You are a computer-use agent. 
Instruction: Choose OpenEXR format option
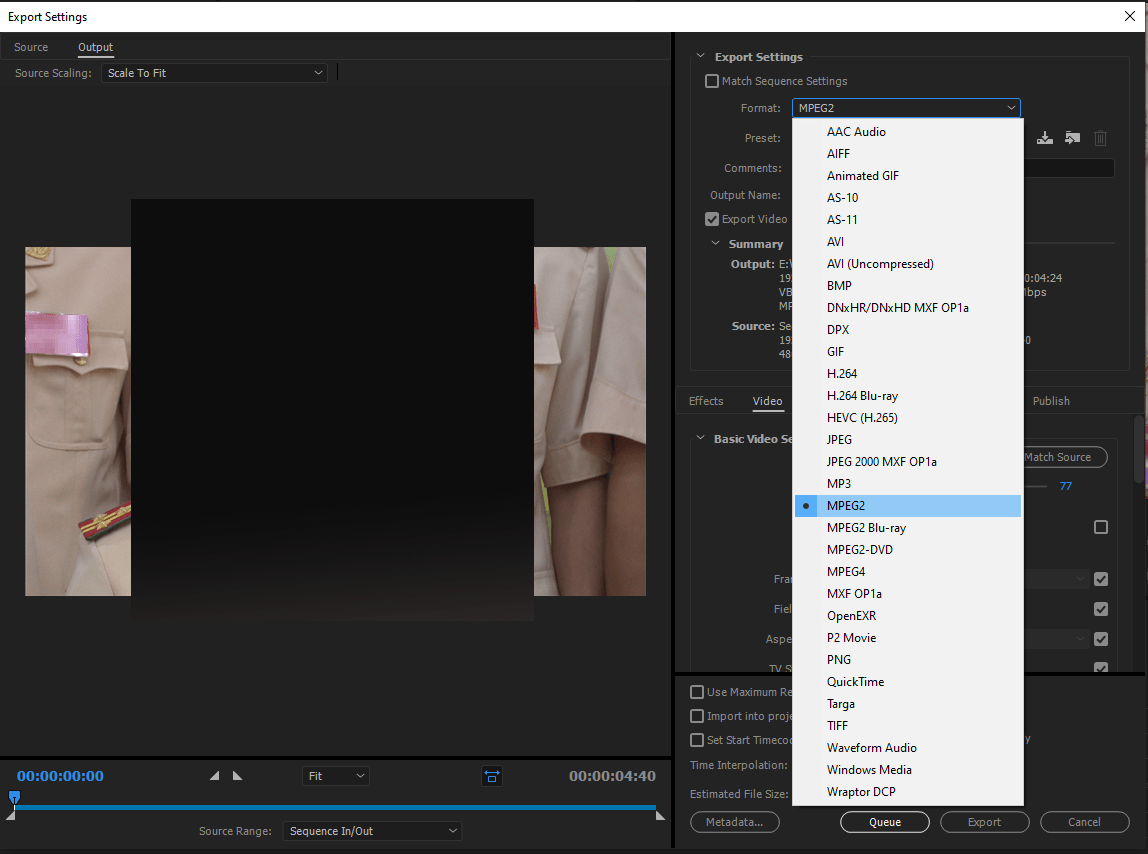(x=908, y=616)
